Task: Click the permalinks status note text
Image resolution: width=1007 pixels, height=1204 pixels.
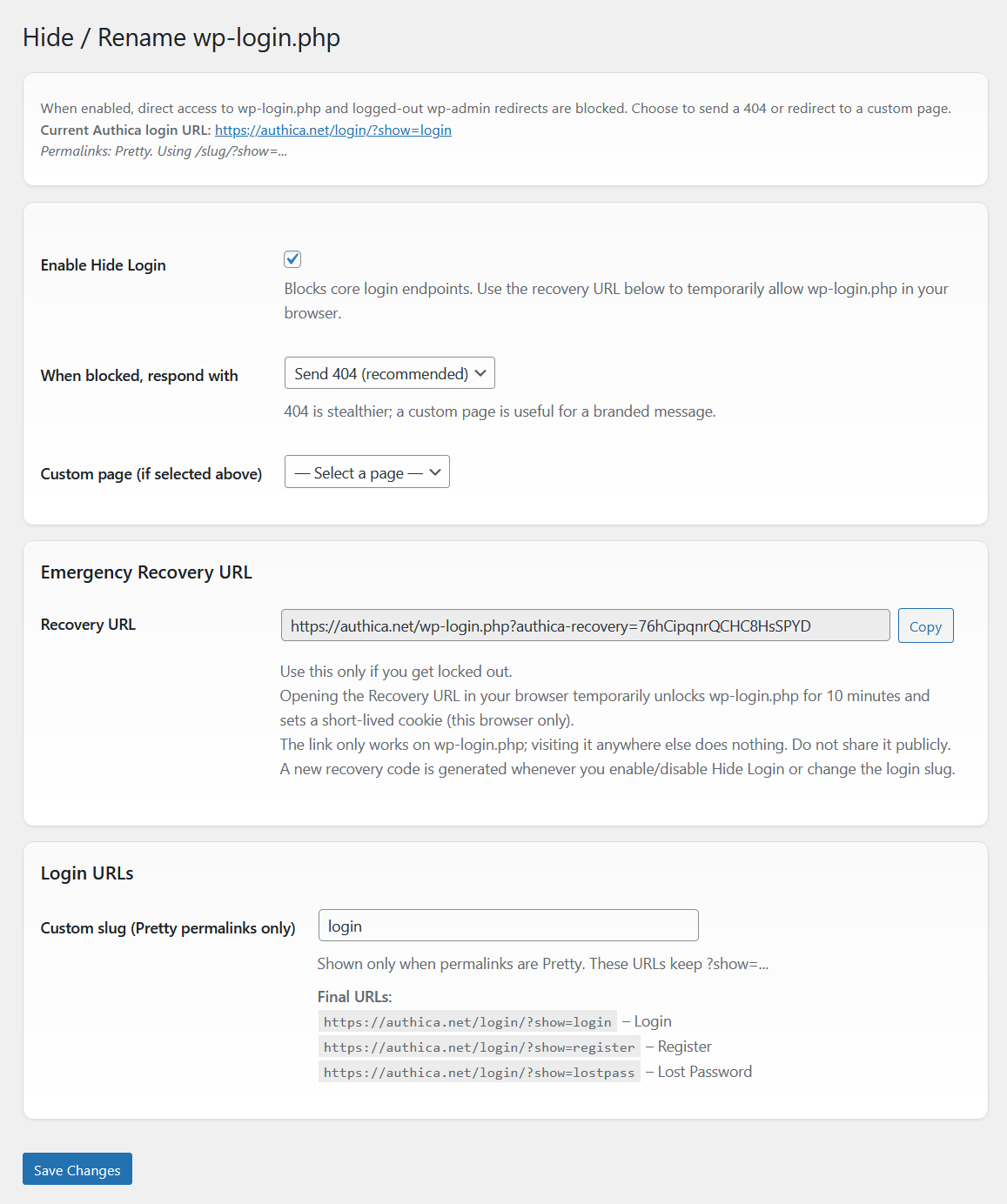Action: coord(164,150)
